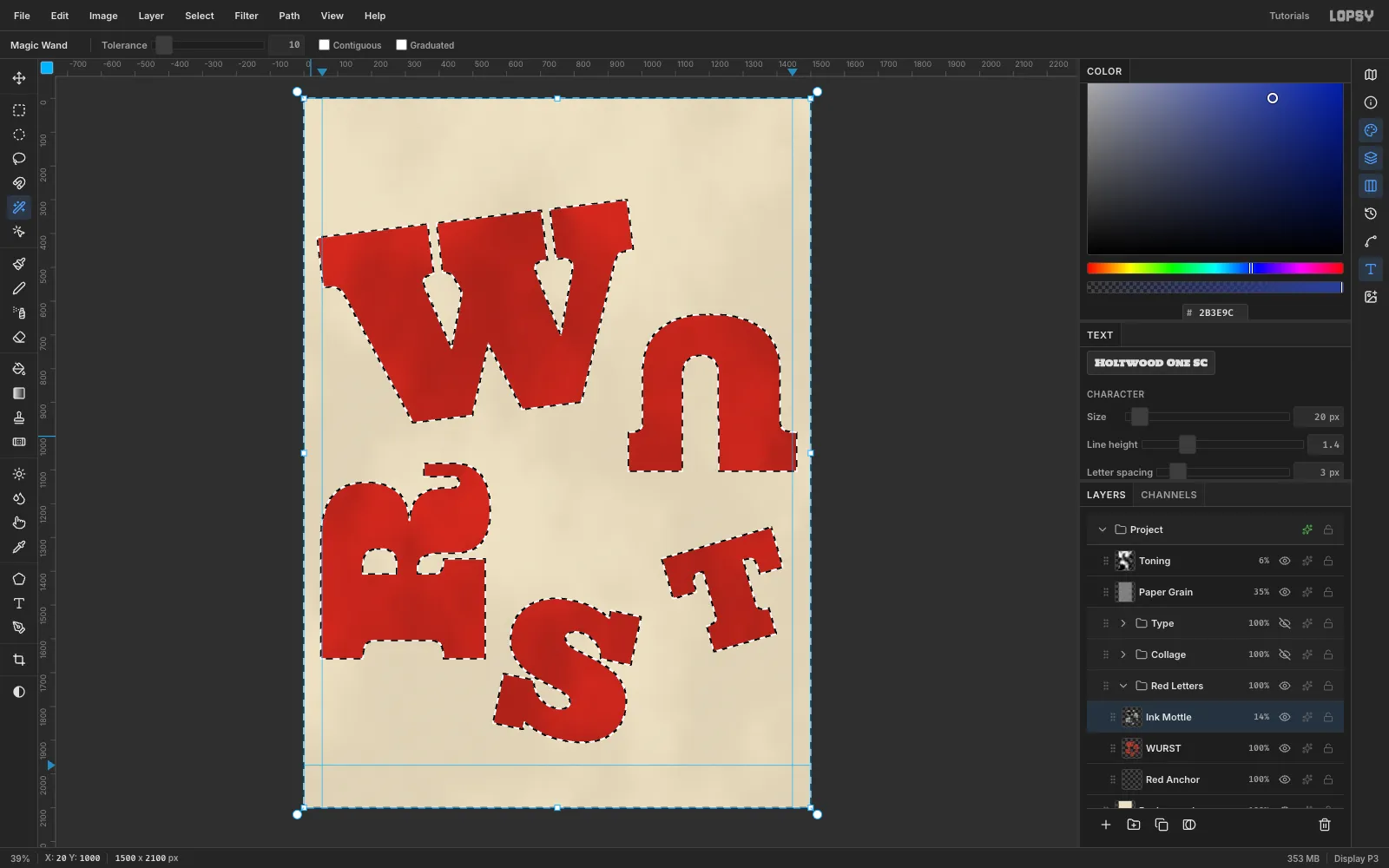Screen dimensions: 1389x868
Task: Open the Info panel icon
Action: pyautogui.click(x=1371, y=102)
